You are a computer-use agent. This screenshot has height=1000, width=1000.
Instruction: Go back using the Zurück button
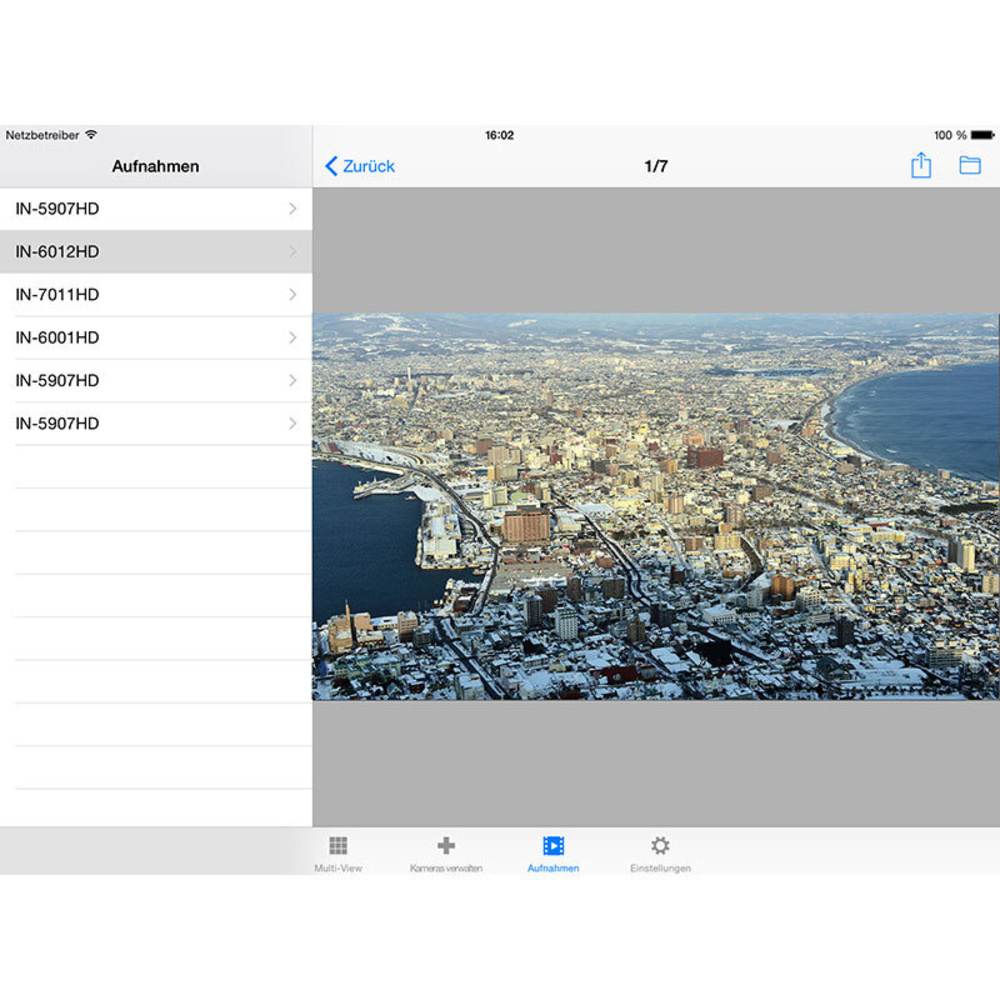tap(360, 166)
